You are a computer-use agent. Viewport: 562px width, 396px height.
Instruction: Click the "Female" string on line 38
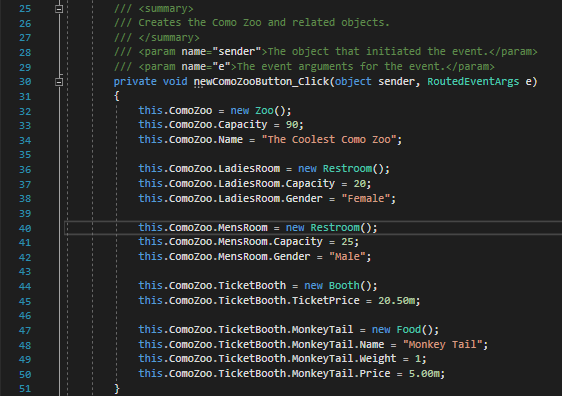click(x=366, y=199)
